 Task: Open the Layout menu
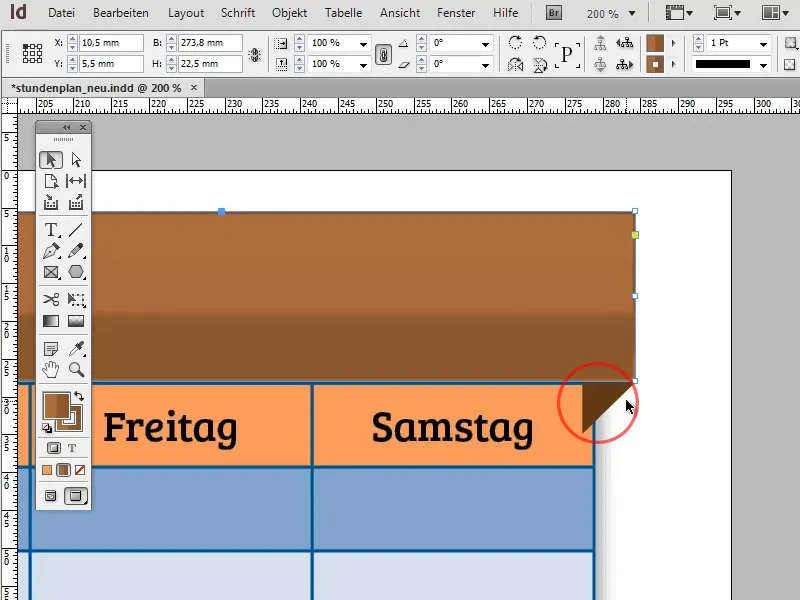pos(186,13)
